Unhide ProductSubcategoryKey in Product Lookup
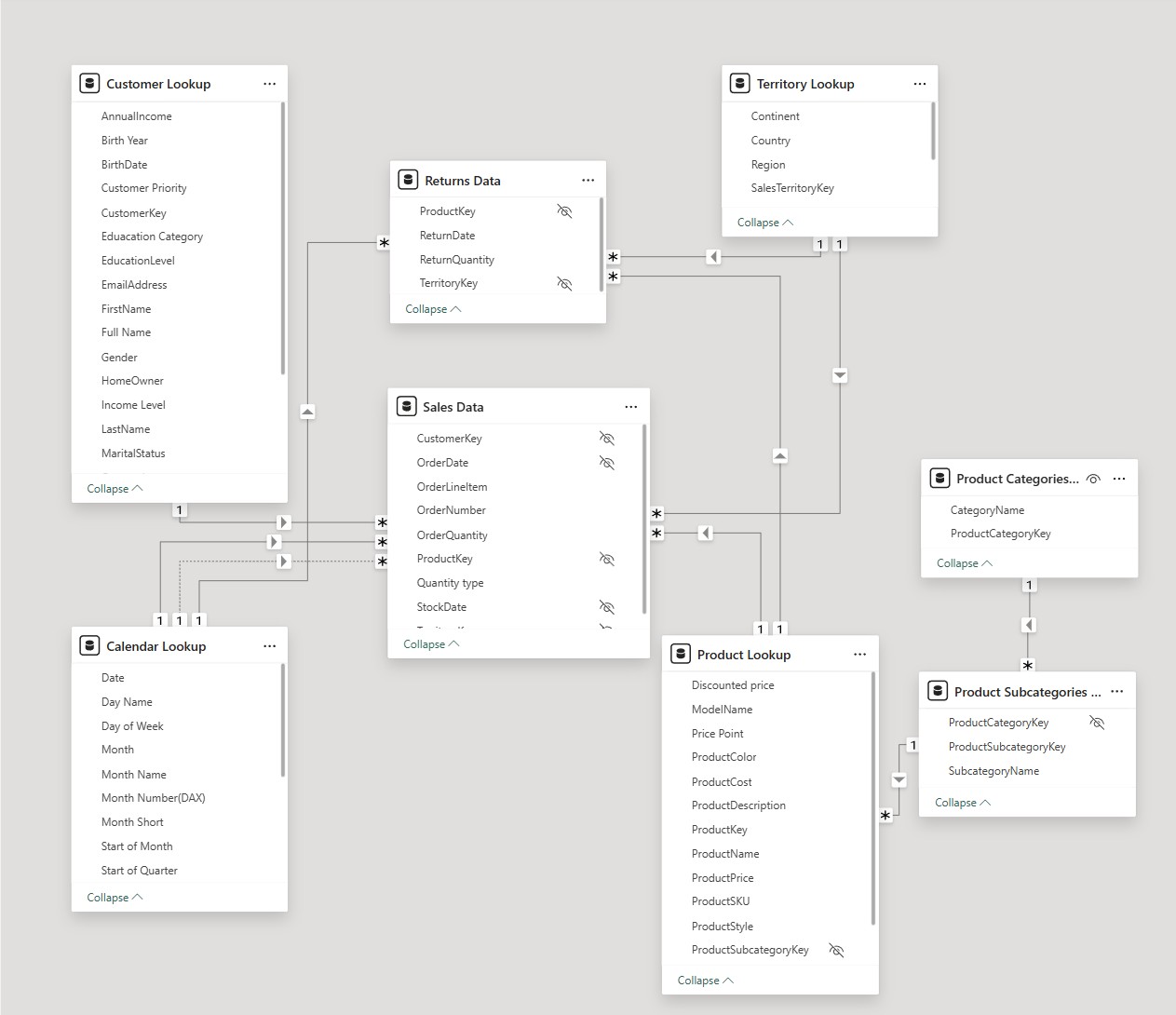Screen dimensions: 1176x1015 tap(836, 950)
